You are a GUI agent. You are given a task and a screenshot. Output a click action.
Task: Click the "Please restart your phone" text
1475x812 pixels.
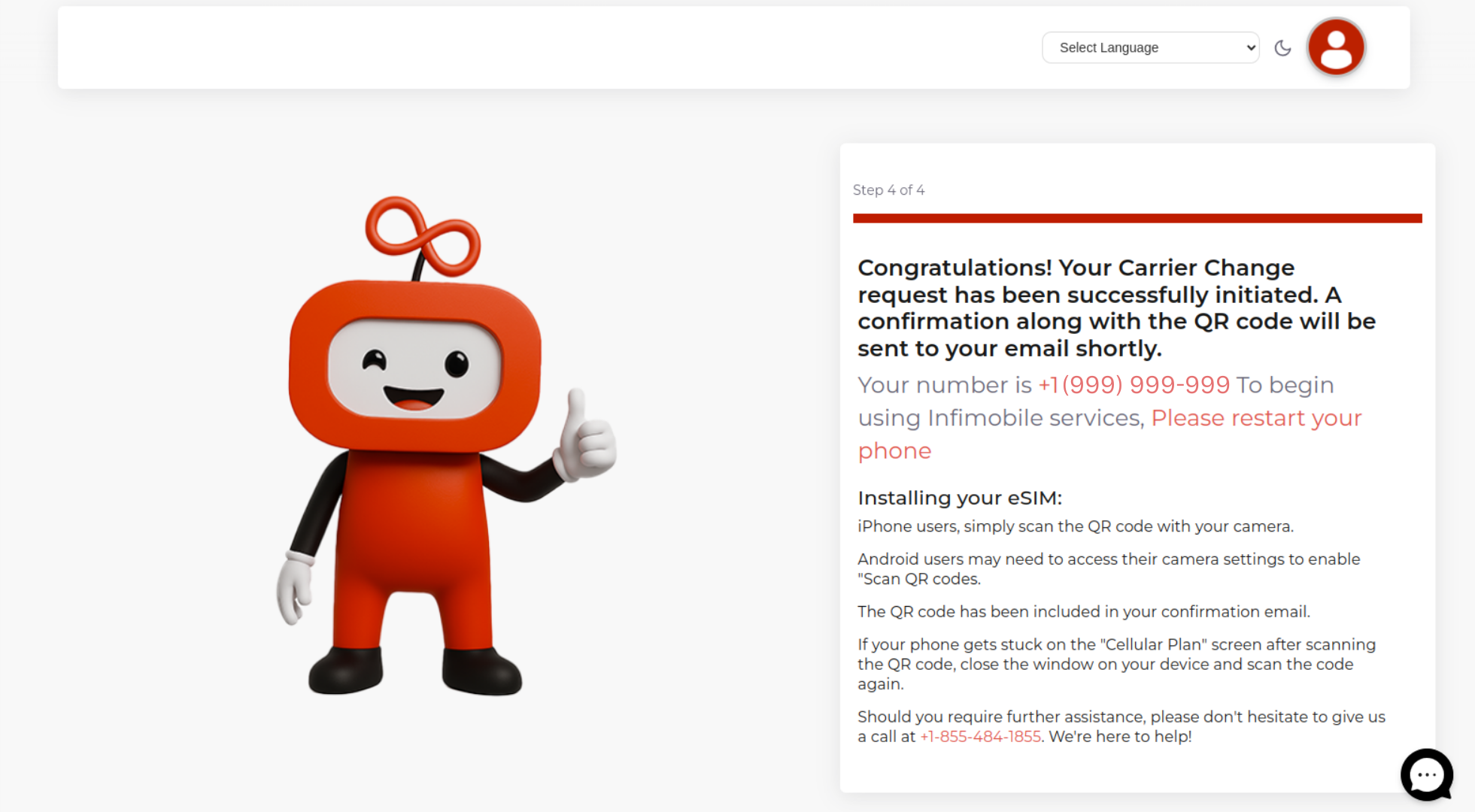click(1255, 418)
